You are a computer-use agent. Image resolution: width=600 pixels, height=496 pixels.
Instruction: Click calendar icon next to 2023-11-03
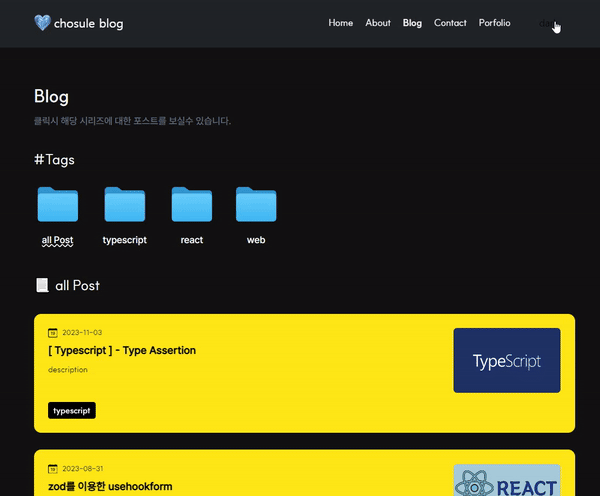click(x=53, y=333)
